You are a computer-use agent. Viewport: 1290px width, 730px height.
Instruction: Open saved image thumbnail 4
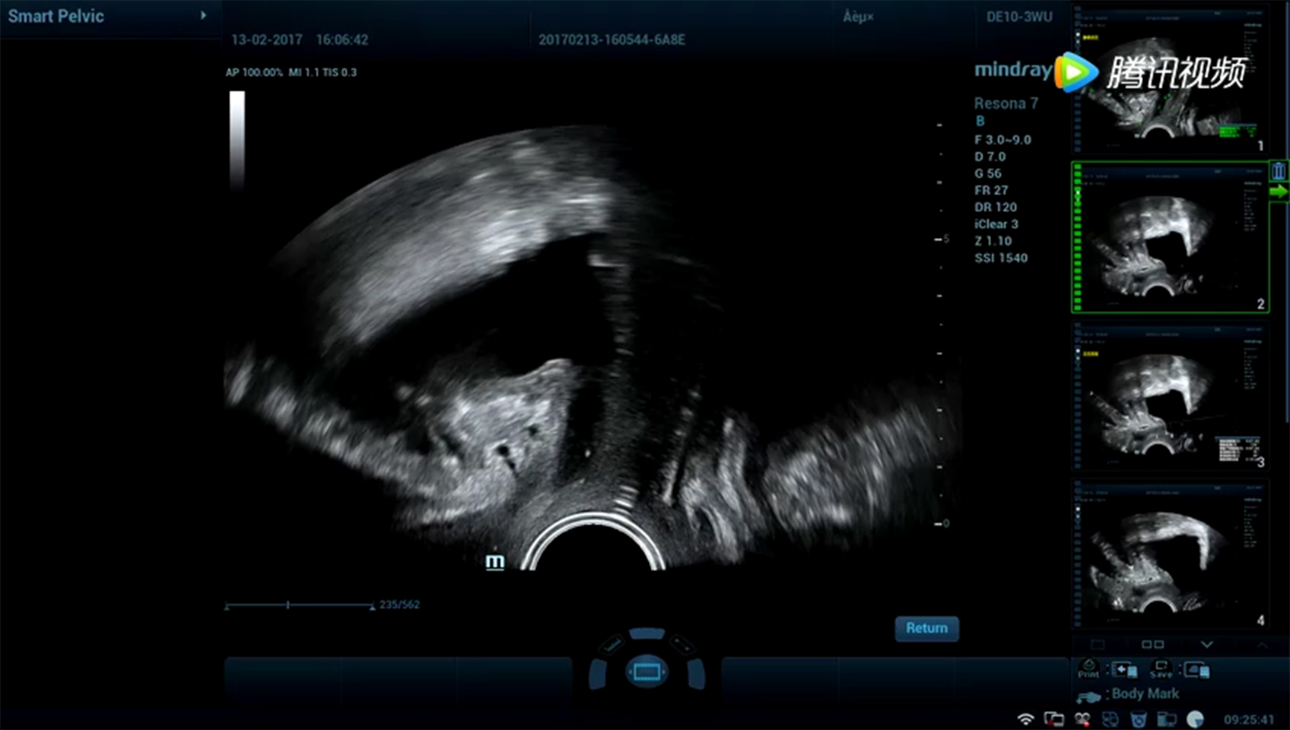click(x=1170, y=555)
